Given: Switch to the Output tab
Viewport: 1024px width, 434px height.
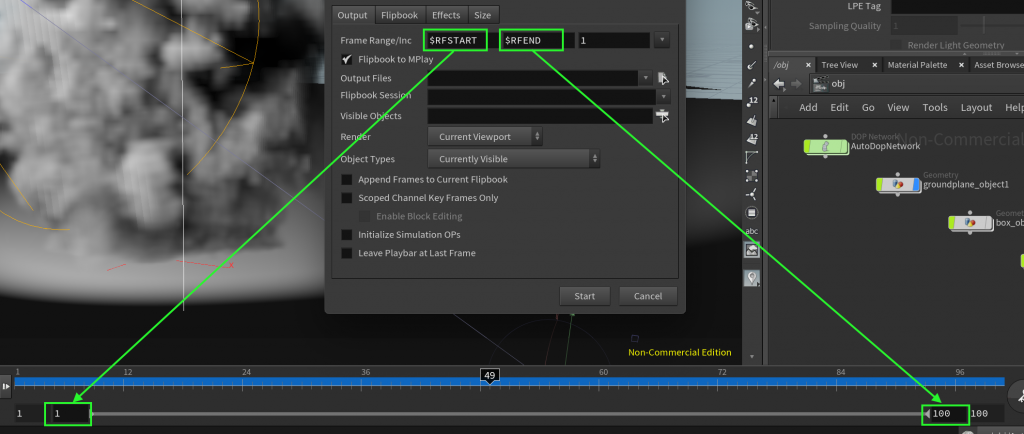Looking at the screenshot, I should (353, 15).
